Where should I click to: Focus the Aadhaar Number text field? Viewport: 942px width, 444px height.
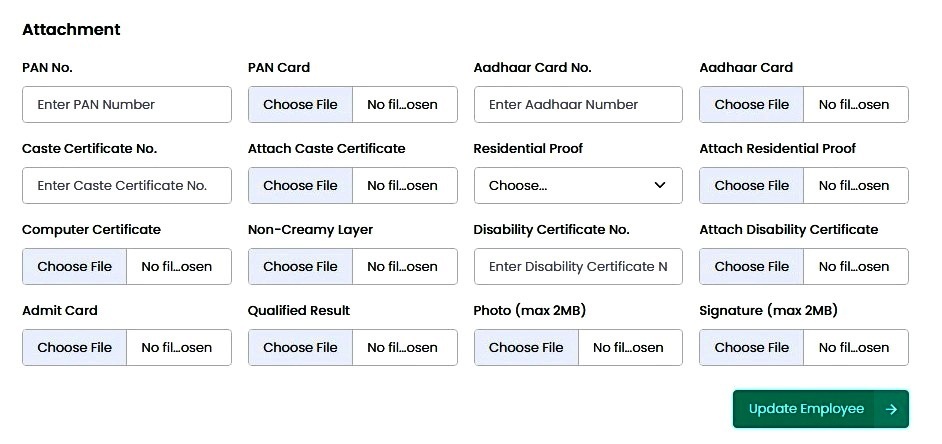point(578,105)
